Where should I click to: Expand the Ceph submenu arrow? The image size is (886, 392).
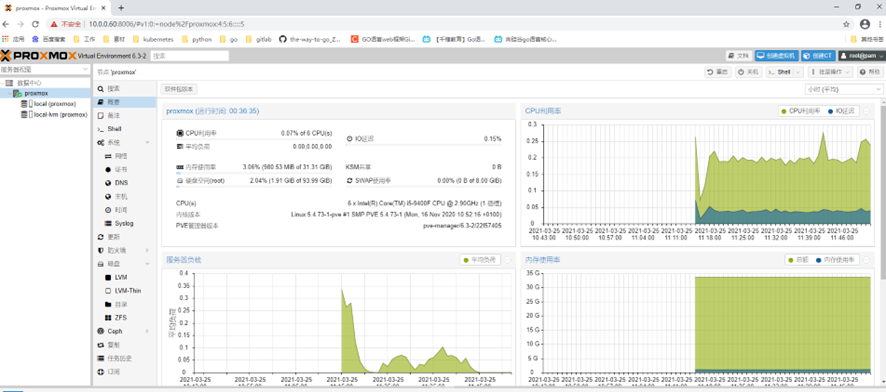pos(147,331)
